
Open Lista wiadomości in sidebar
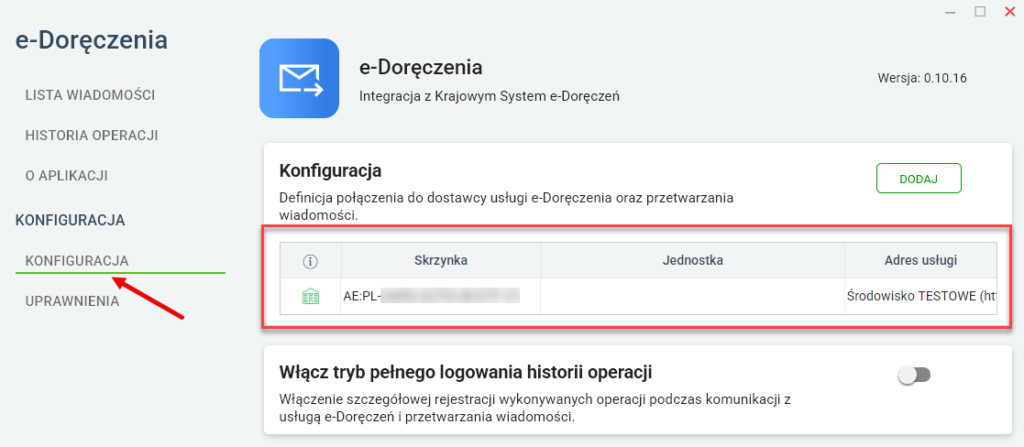click(90, 95)
